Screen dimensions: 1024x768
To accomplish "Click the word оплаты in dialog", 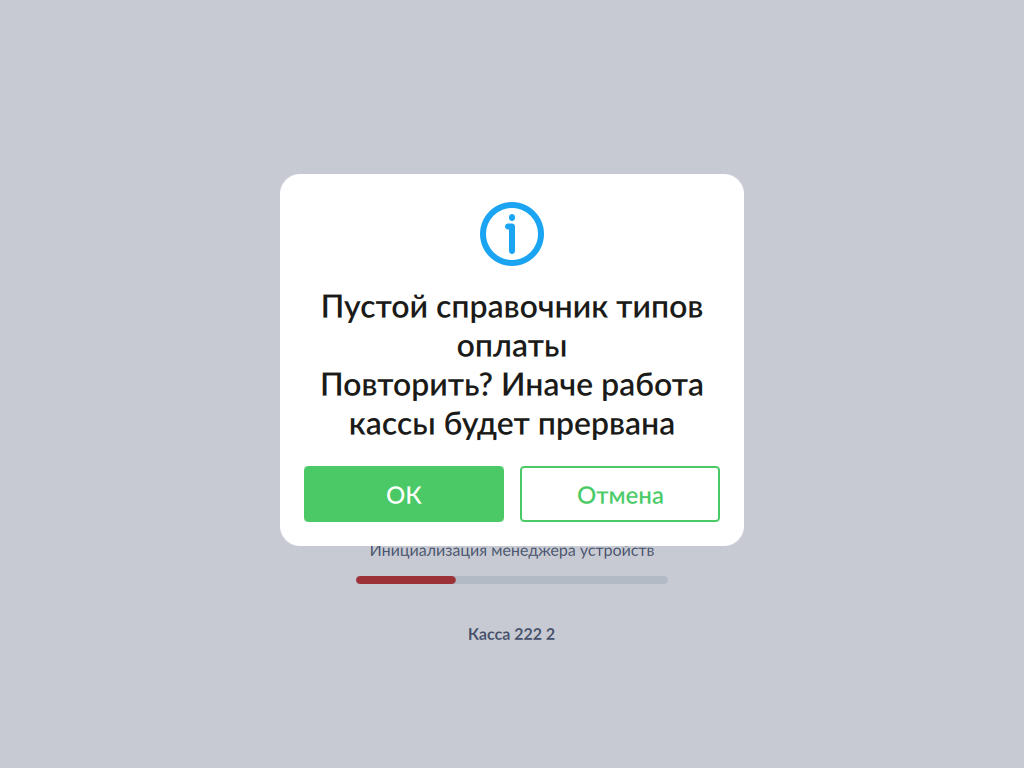I will coord(512,347).
